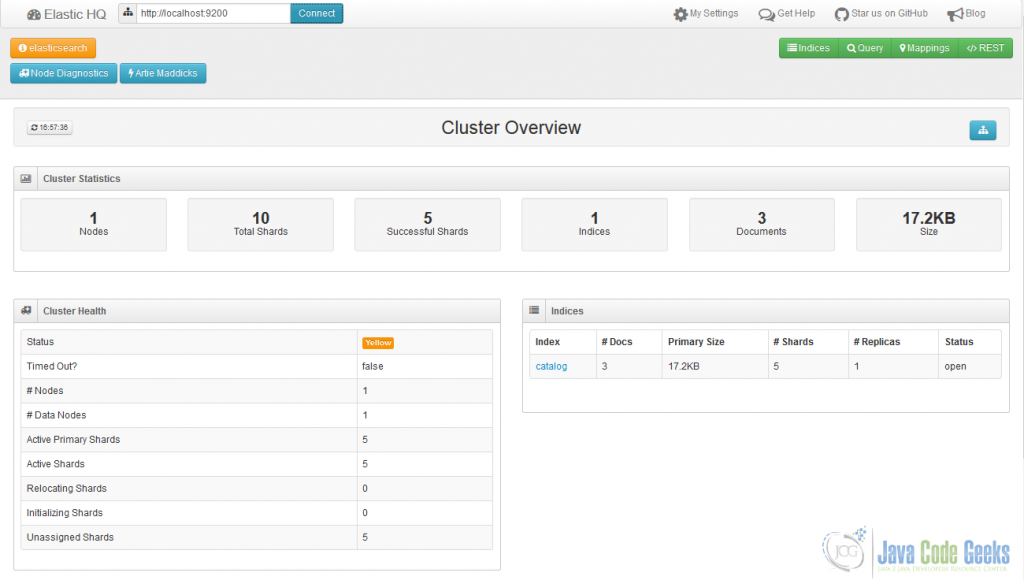The width and height of the screenshot is (1024, 580).
Task: Click the Timed Out? row label
Action: pos(52,366)
